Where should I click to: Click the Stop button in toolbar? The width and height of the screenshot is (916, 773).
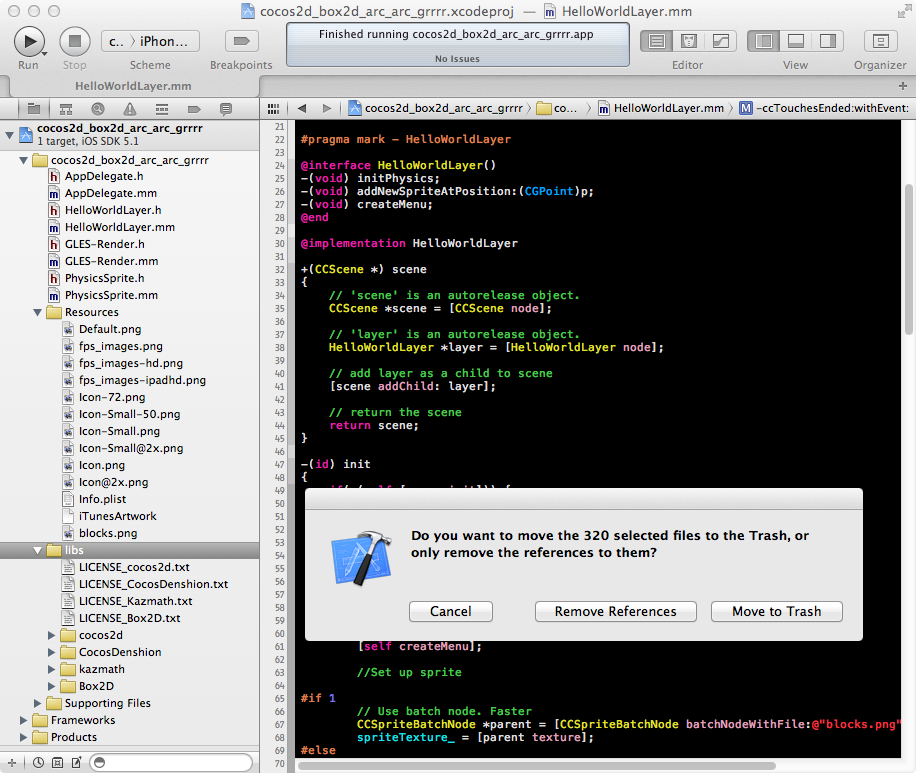coord(75,41)
